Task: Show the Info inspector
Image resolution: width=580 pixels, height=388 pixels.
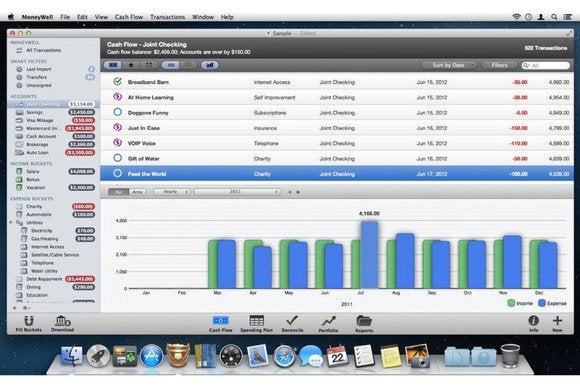Action: tap(533, 320)
